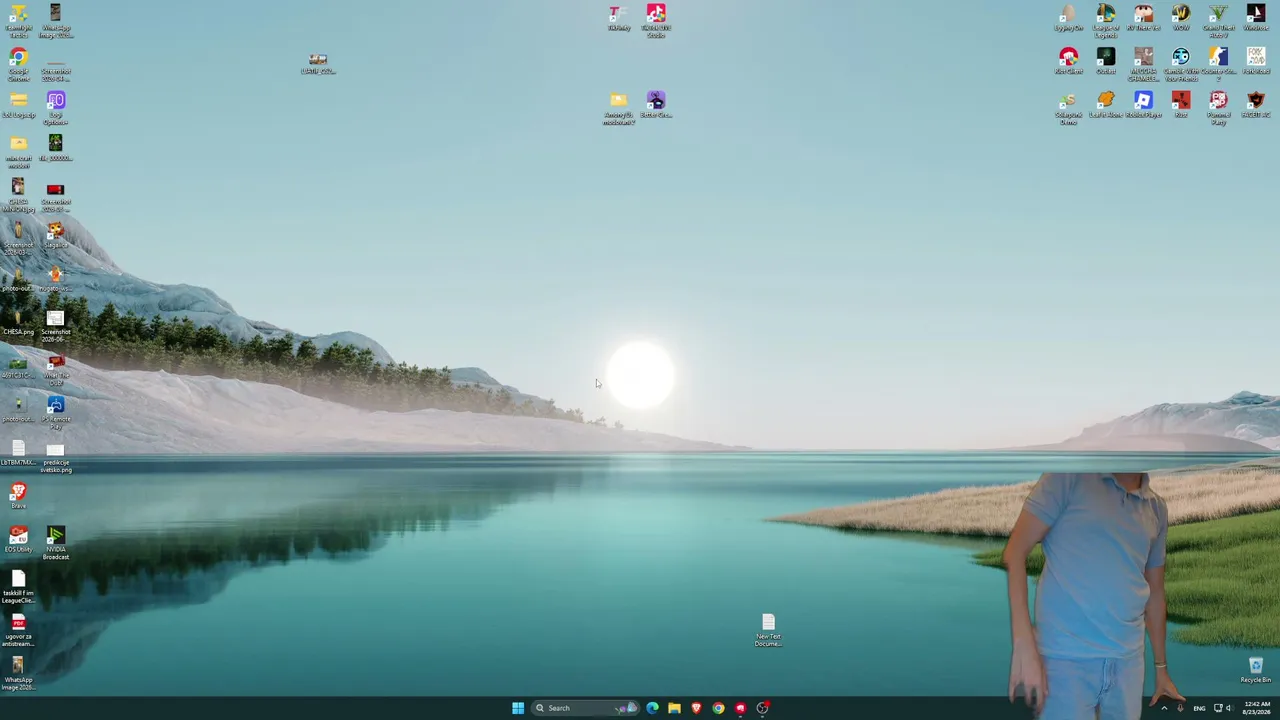Open Microsoft Edge from the taskbar
Image resolution: width=1280 pixels, height=720 pixels.
coord(652,708)
